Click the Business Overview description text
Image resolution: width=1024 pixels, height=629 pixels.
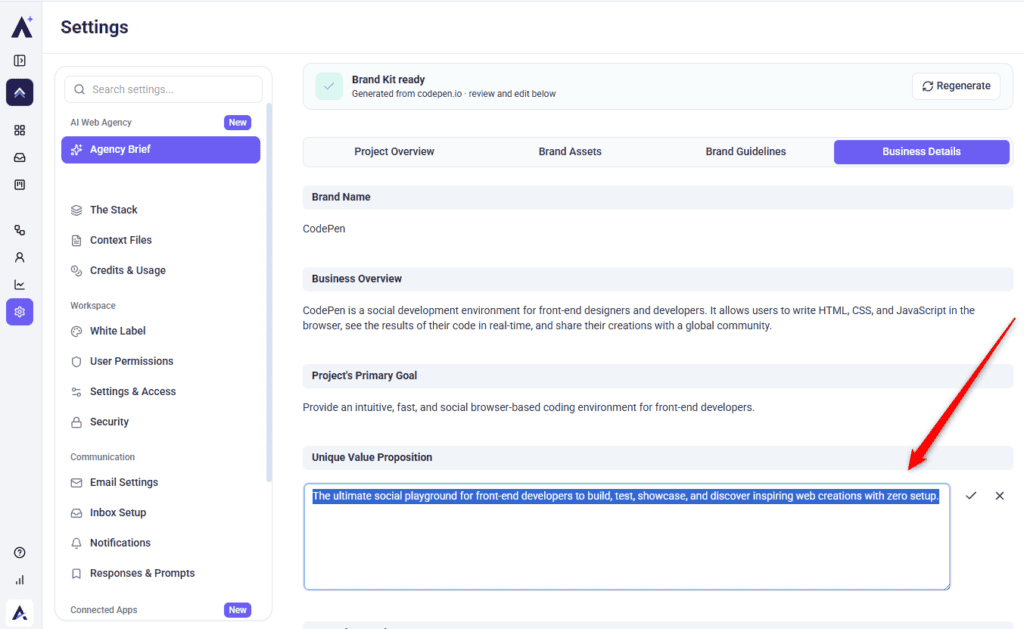(x=639, y=318)
